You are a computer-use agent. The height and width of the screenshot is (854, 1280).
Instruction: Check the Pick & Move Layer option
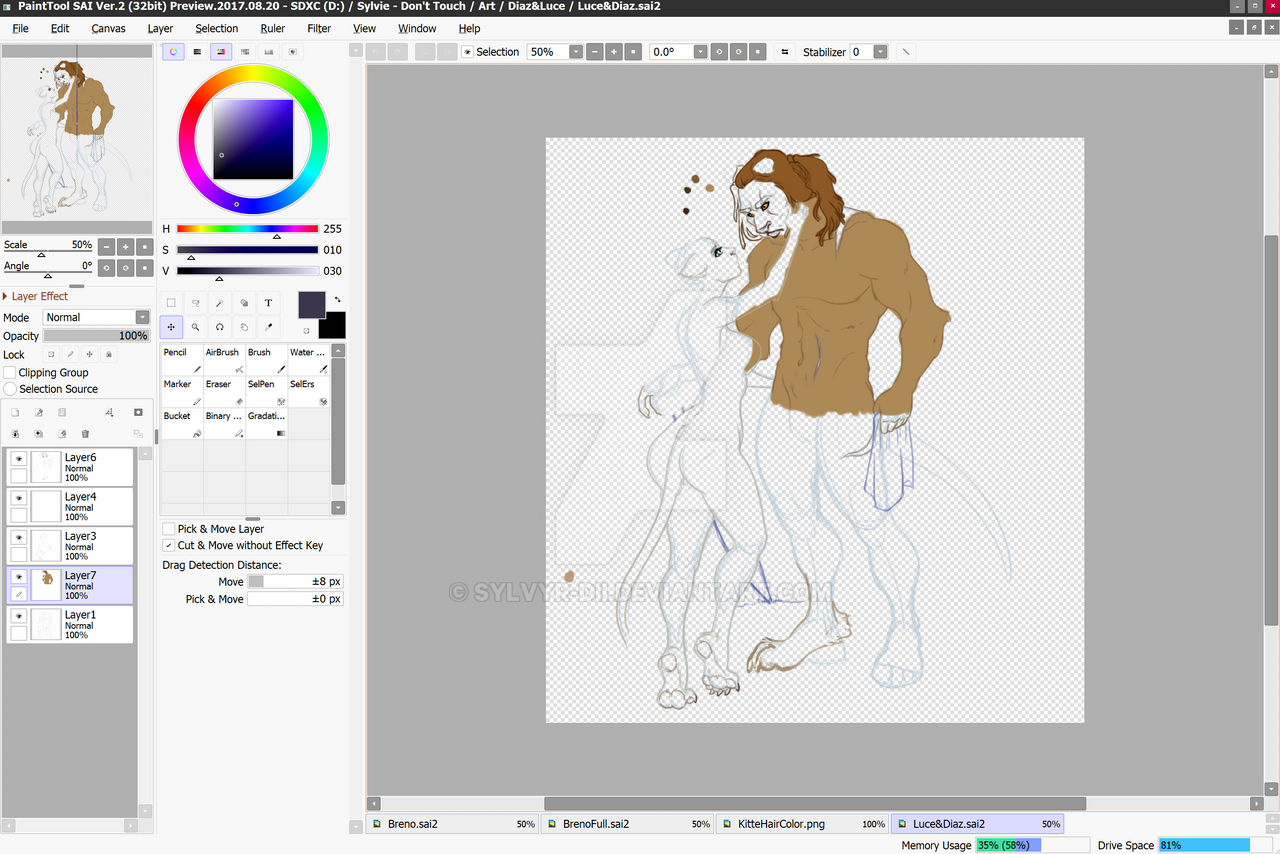click(x=169, y=529)
